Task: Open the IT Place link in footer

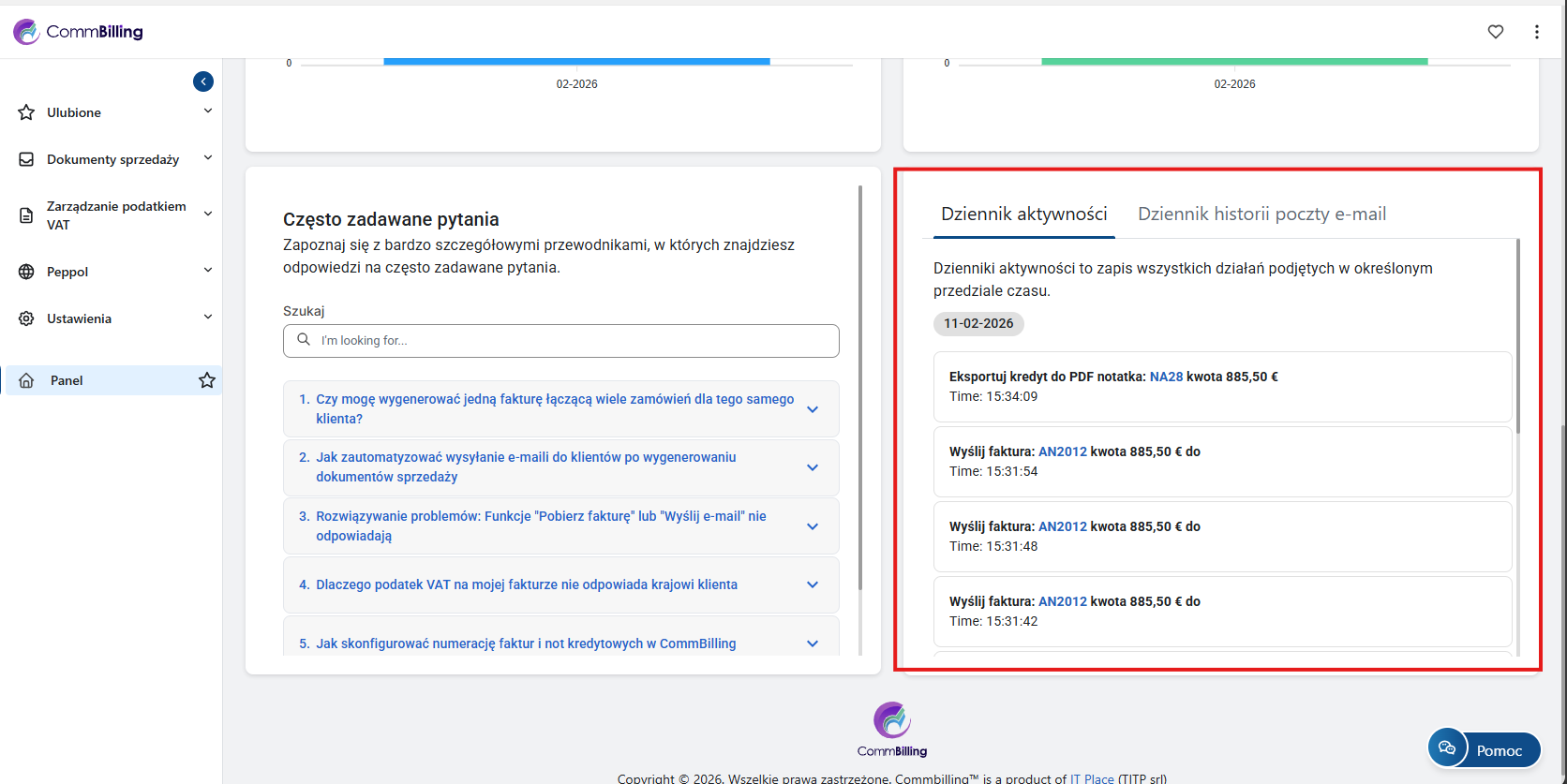Action: click(x=1092, y=778)
